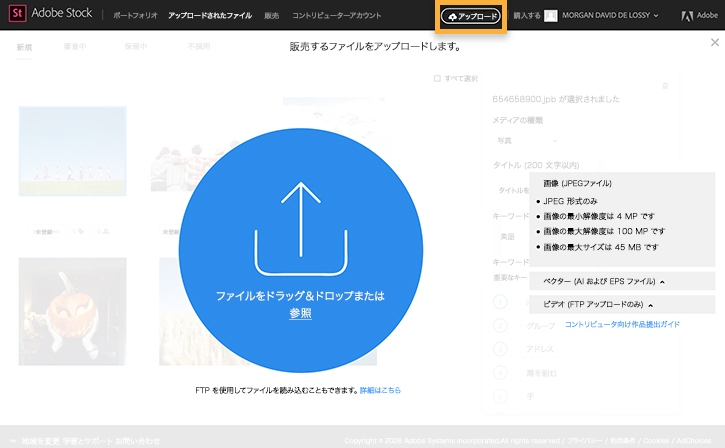Click the 利用条件 footer link

click(622, 441)
